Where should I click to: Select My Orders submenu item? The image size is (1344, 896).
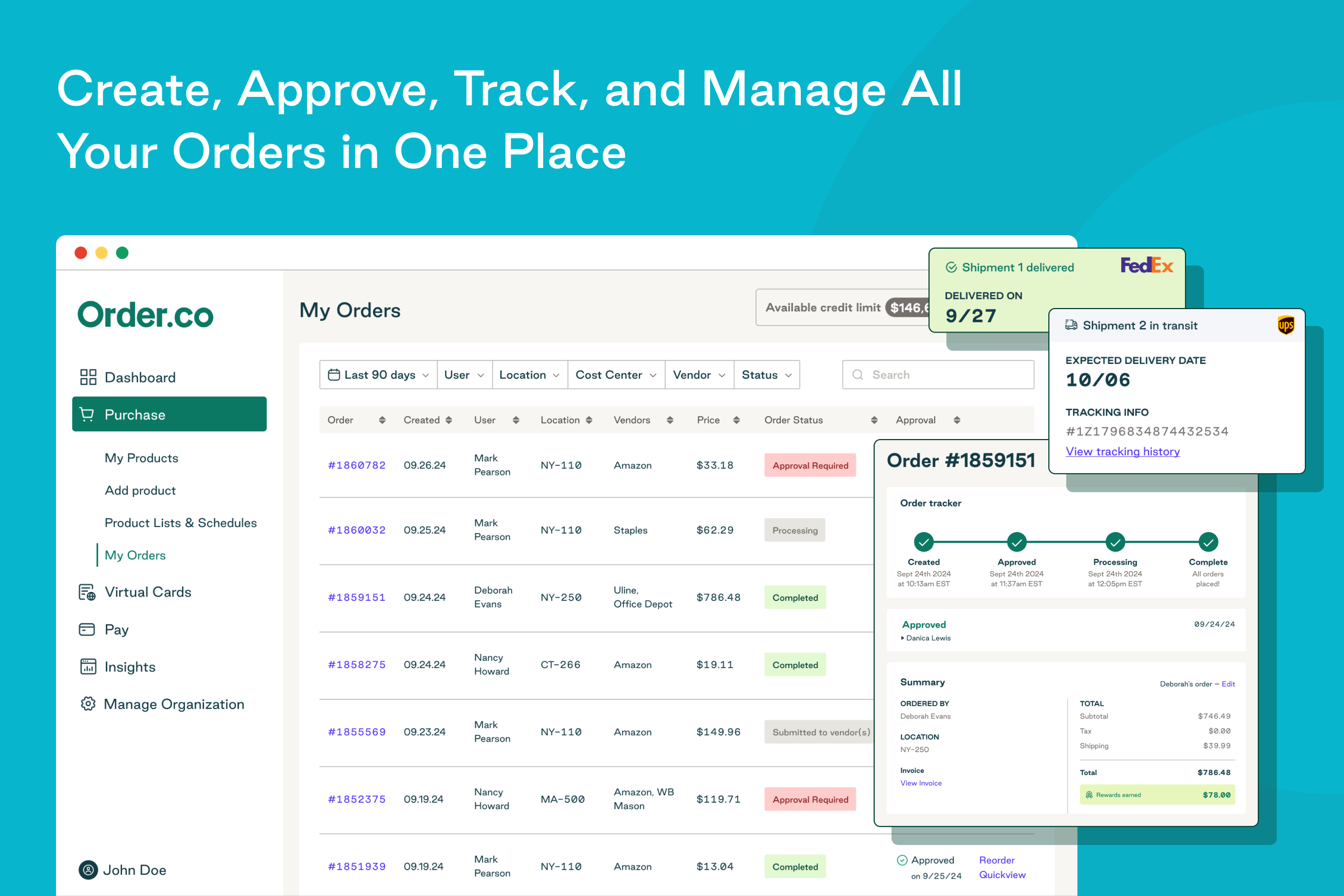(x=135, y=555)
